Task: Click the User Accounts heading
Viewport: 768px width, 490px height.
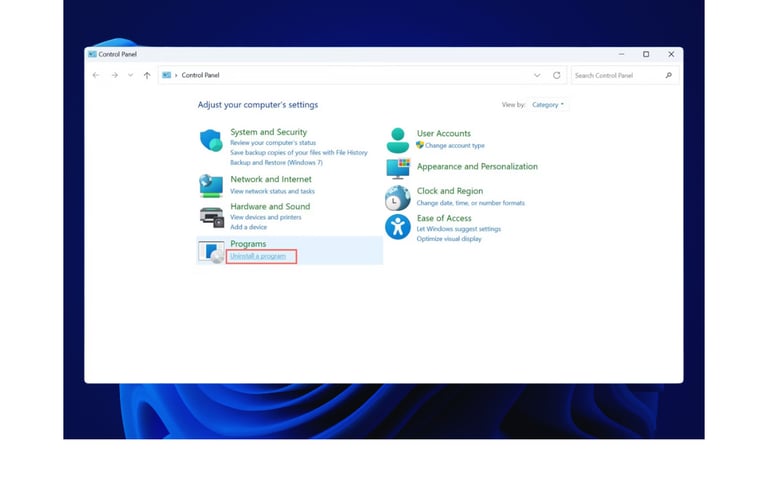Action: click(x=444, y=133)
